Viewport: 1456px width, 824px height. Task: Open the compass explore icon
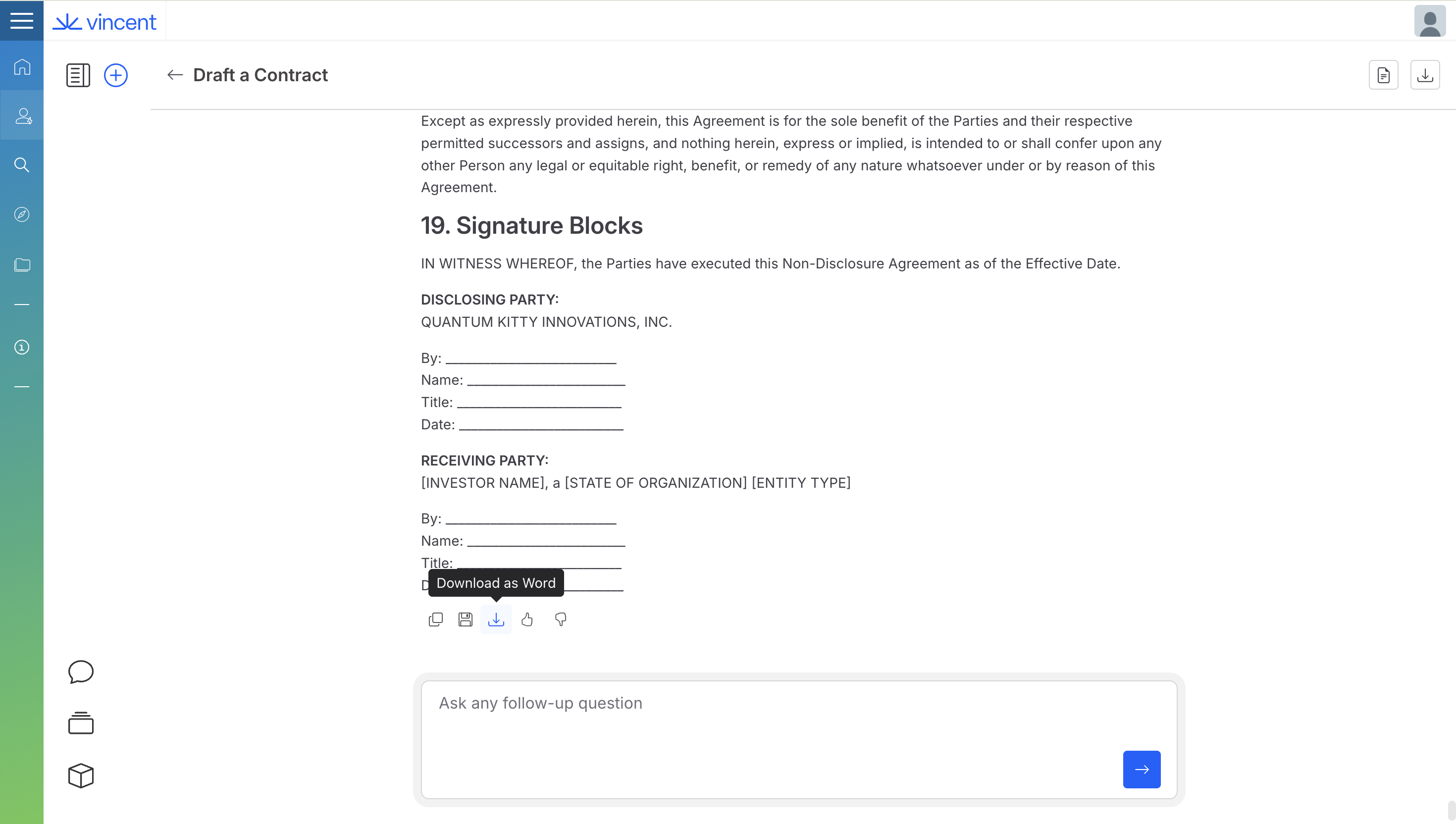coord(22,214)
